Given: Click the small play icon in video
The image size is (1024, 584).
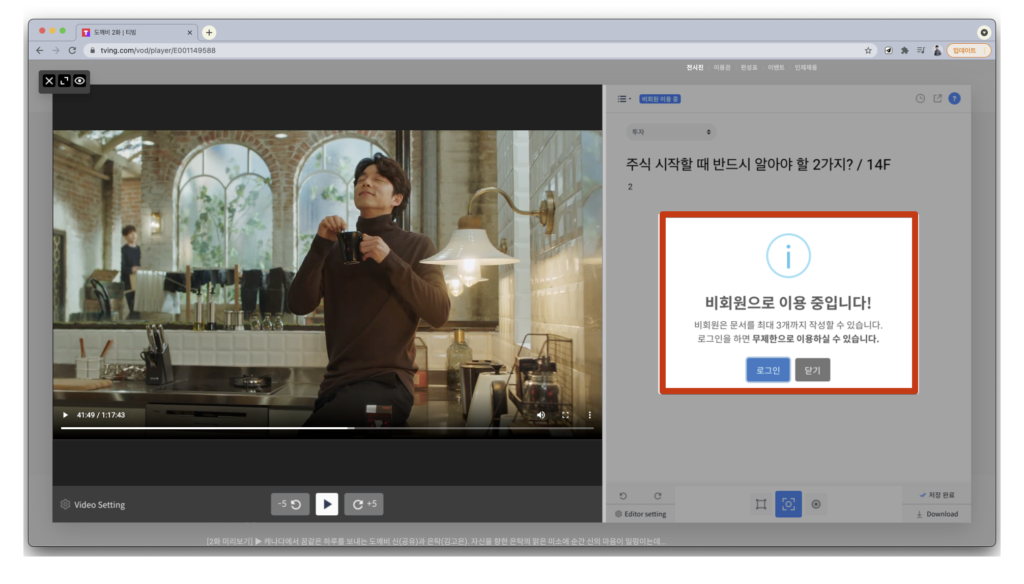Looking at the screenshot, I should (65, 415).
